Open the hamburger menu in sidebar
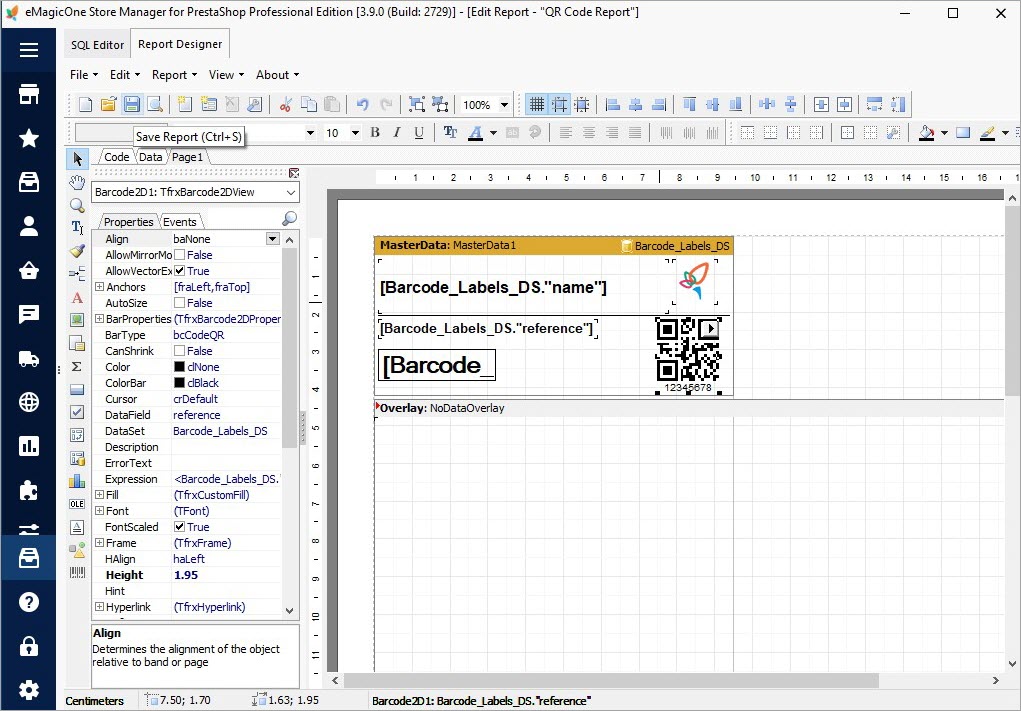 pos(29,50)
